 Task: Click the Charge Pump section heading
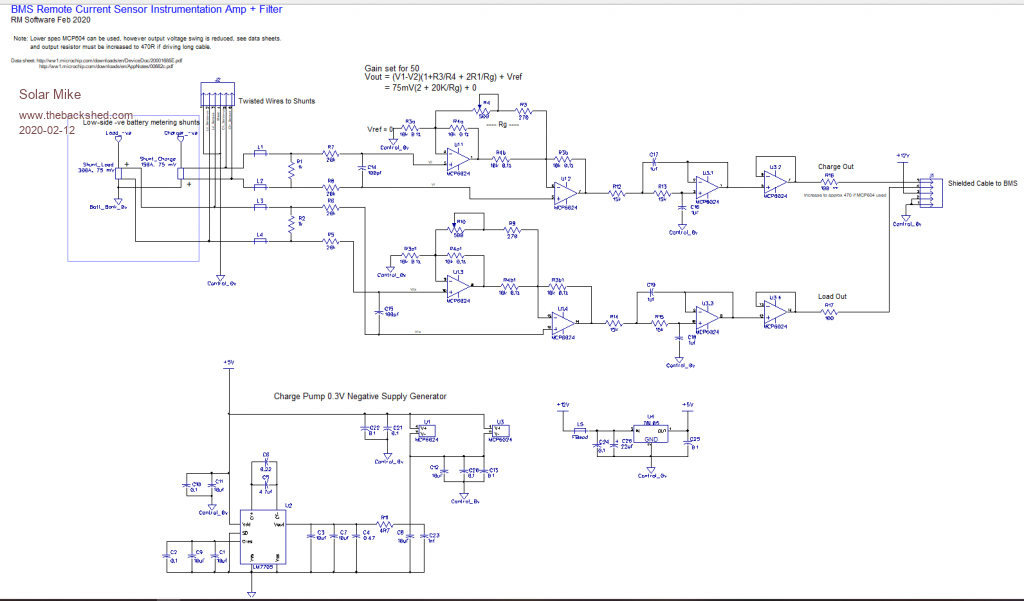pos(360,396)
